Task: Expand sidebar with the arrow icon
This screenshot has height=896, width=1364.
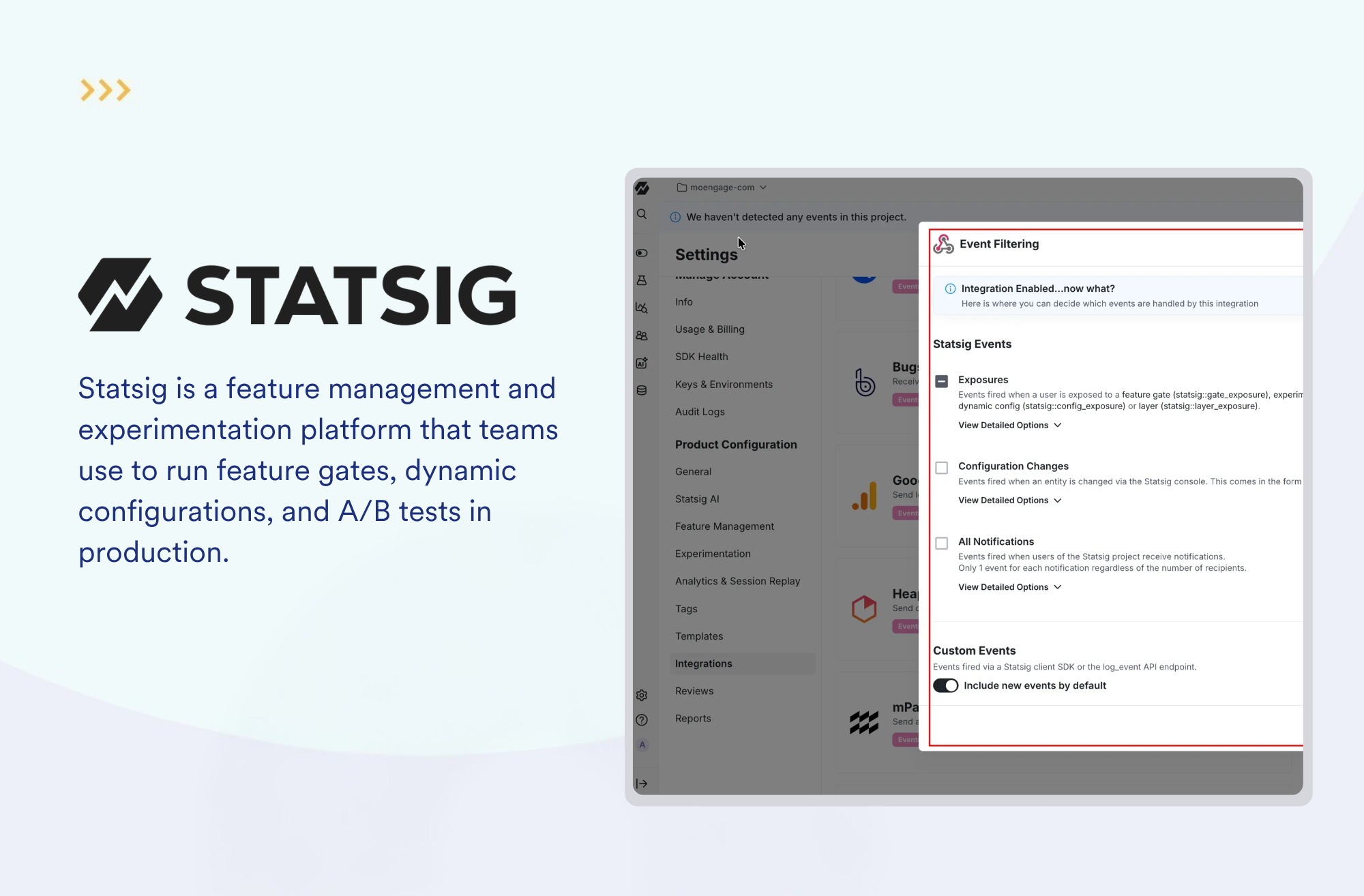Action: [x=642, y=783]
